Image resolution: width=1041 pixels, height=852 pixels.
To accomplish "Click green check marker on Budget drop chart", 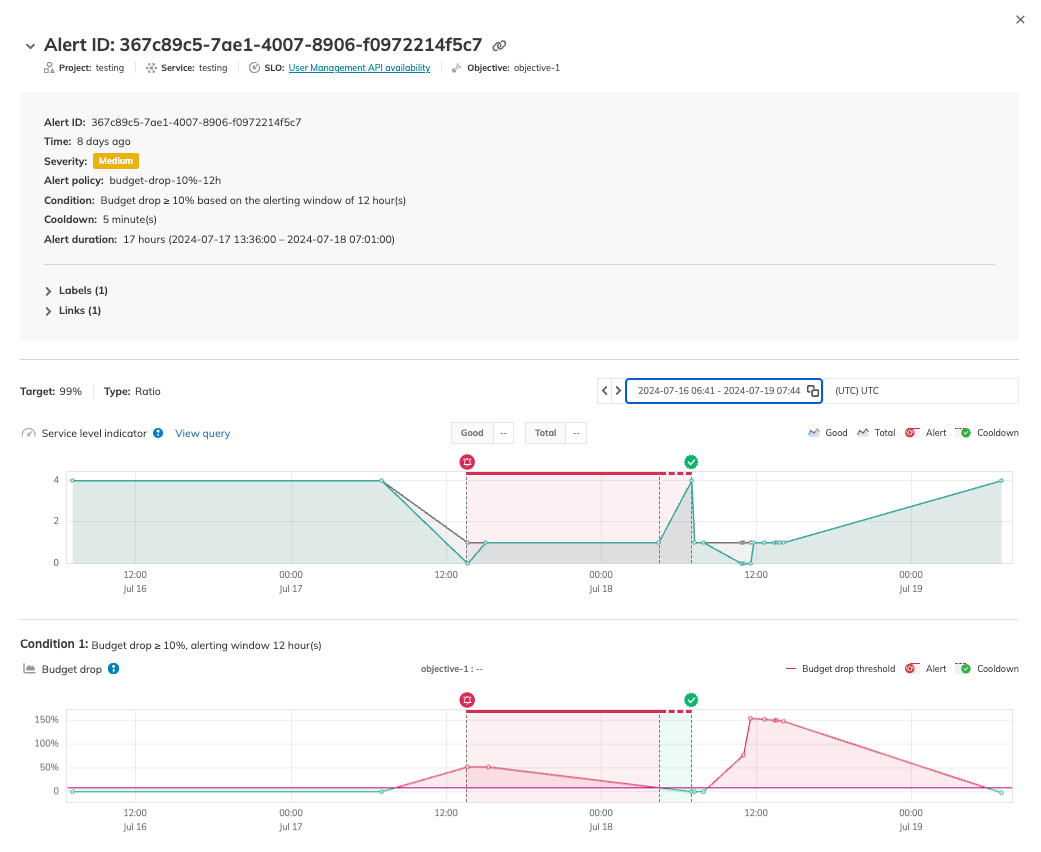I will (691, 700).
